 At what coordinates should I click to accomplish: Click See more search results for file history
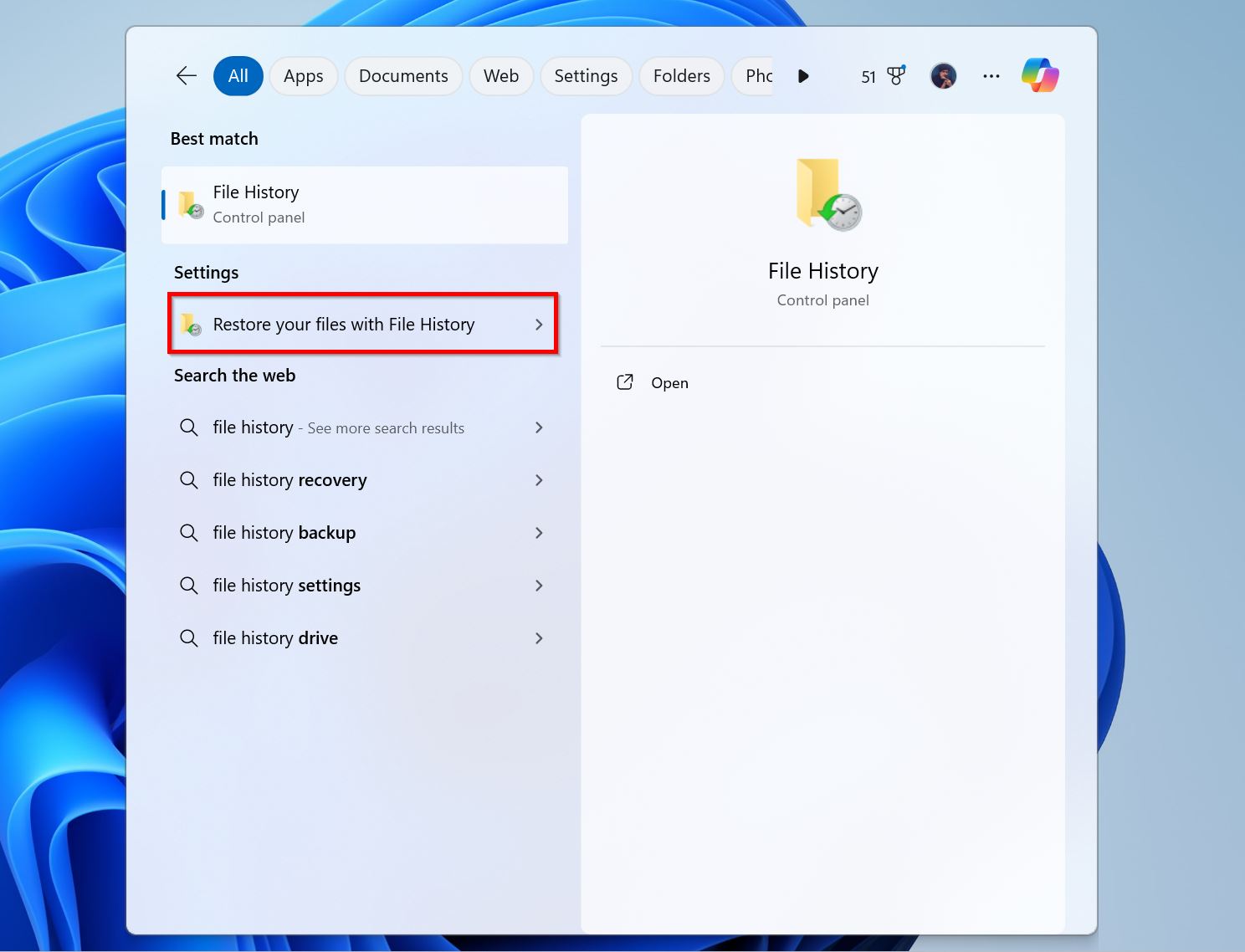[x=338, y=427]
